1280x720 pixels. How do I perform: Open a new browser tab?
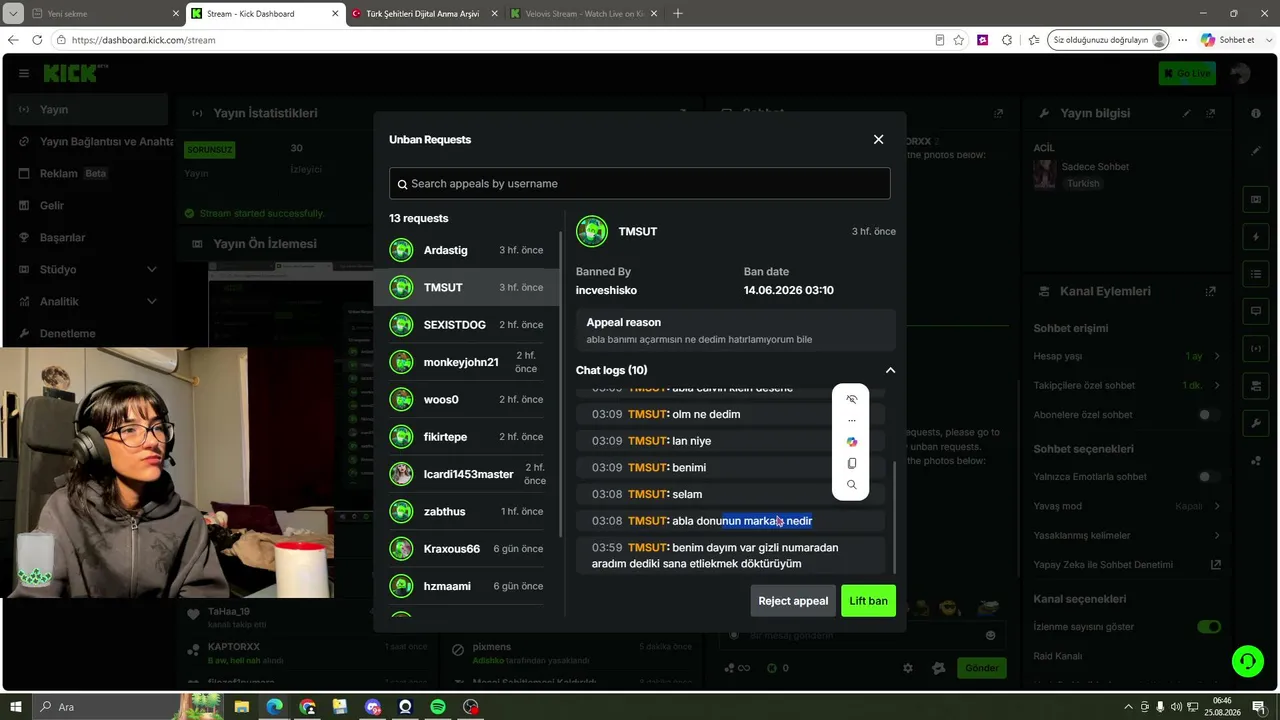click(678, 14)
